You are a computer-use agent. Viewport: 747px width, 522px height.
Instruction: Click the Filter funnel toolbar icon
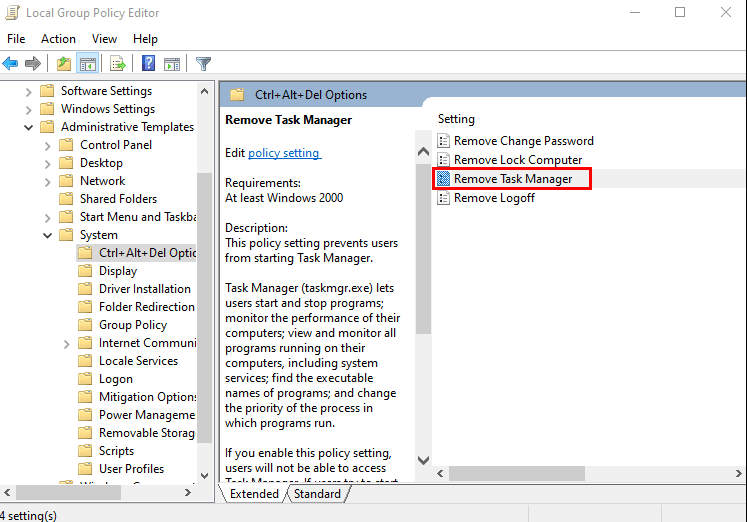[203, 63]
